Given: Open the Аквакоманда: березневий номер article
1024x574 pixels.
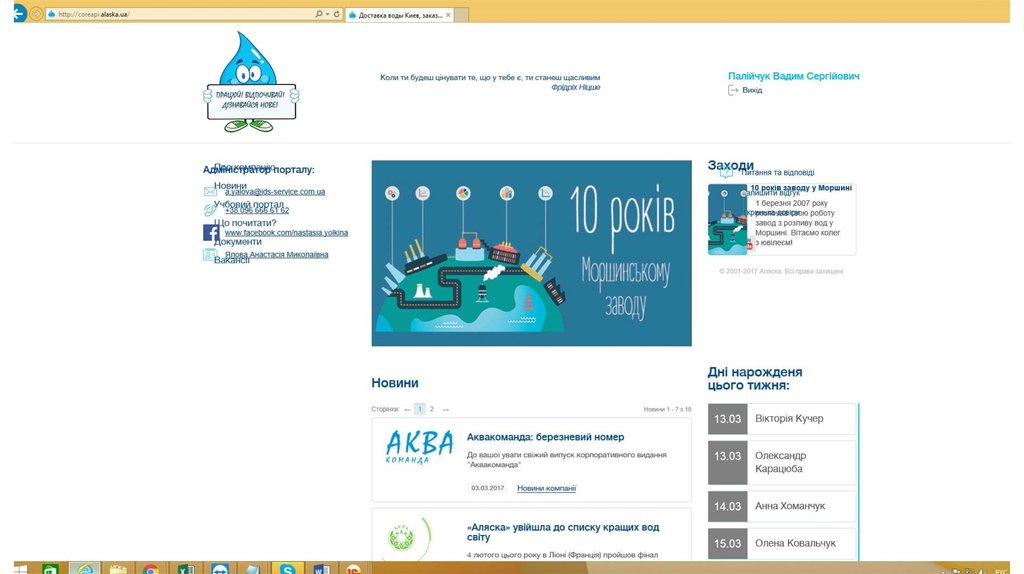Looking at the screenshot, I should [545, 437].
